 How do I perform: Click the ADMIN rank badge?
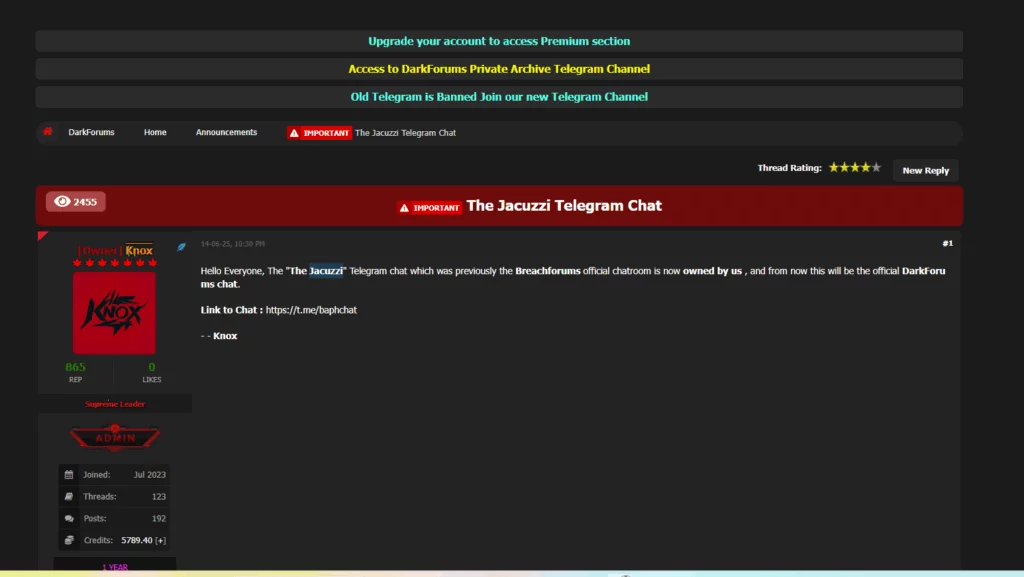point(114,438)
